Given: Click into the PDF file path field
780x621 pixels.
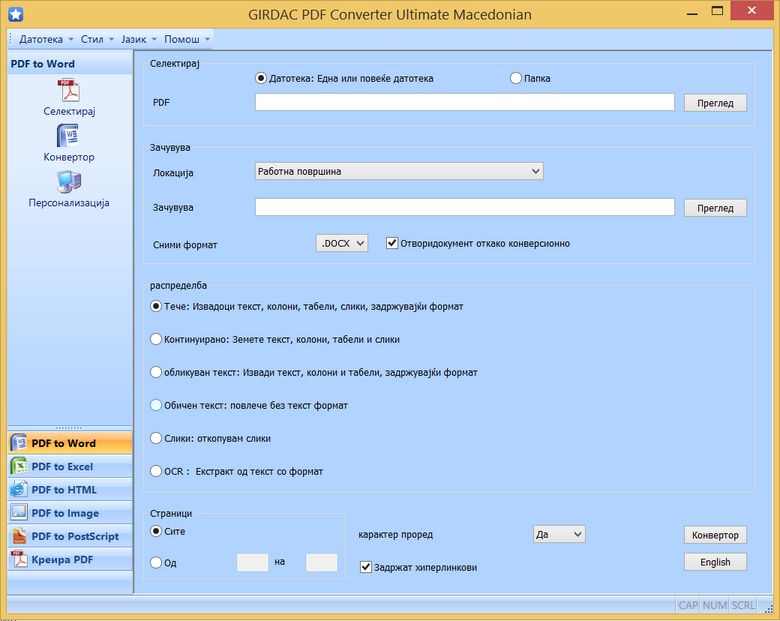Looking at the screenshot, I should tap(465, 102).
